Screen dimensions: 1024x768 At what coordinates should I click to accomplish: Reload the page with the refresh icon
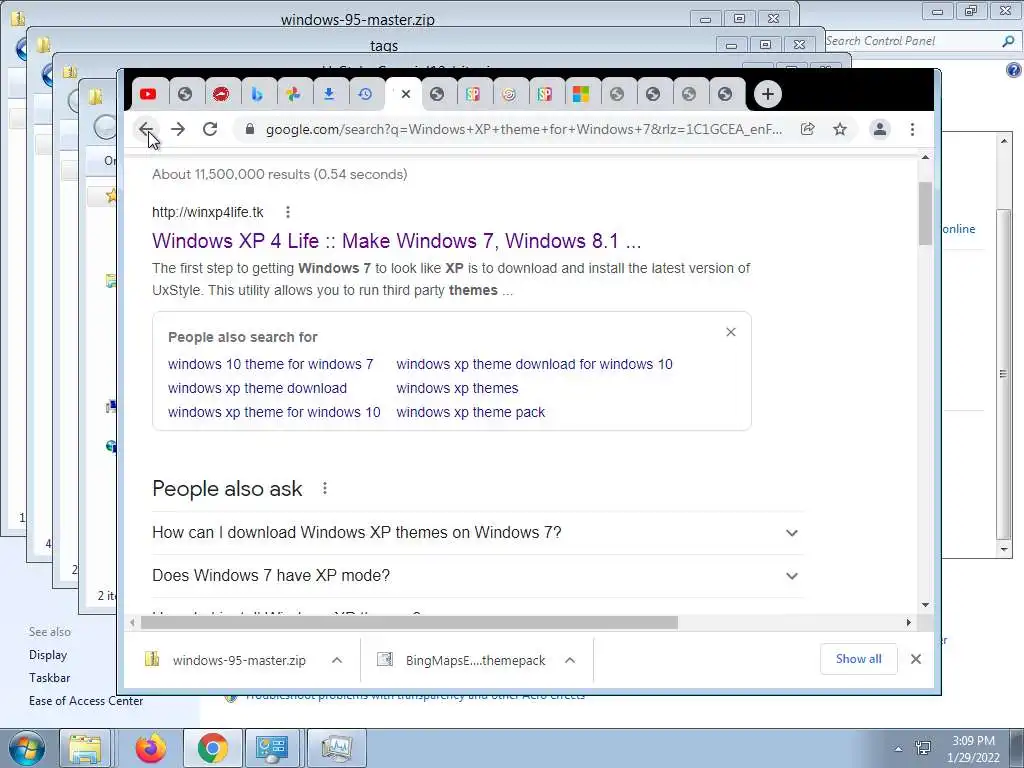(x=210, y=129)
